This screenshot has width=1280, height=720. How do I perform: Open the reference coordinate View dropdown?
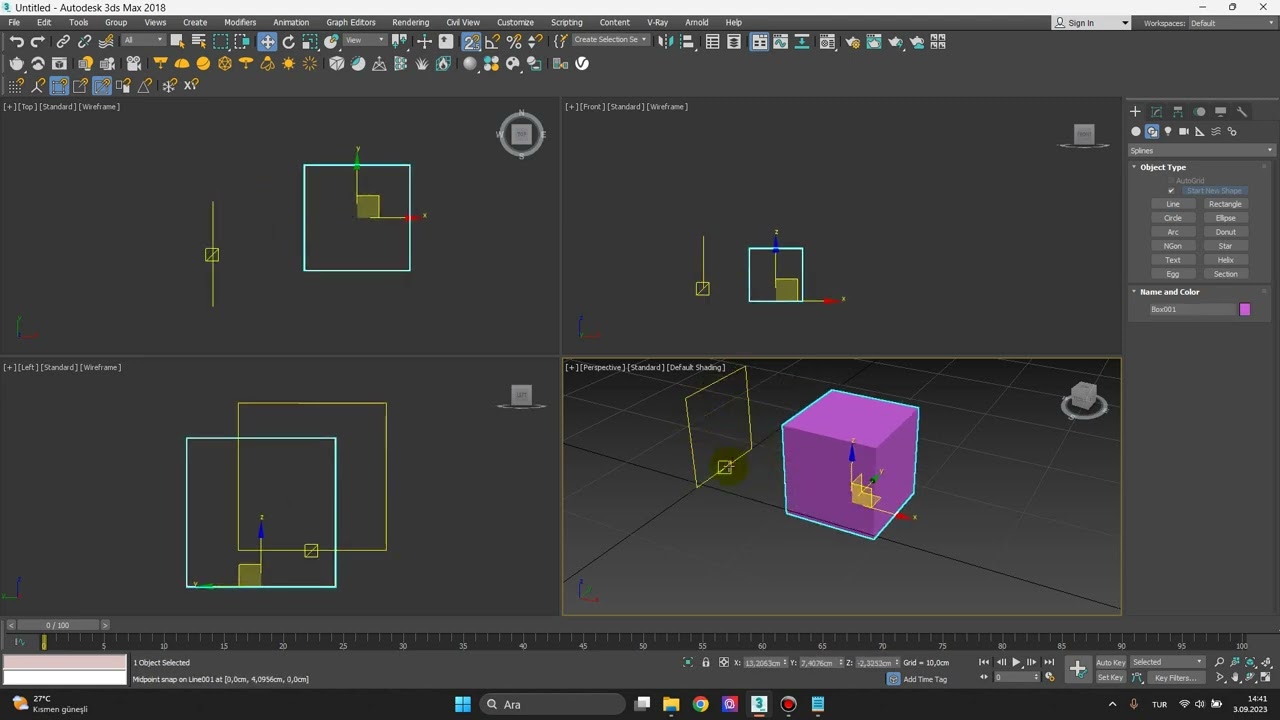(x=364, y=41)
